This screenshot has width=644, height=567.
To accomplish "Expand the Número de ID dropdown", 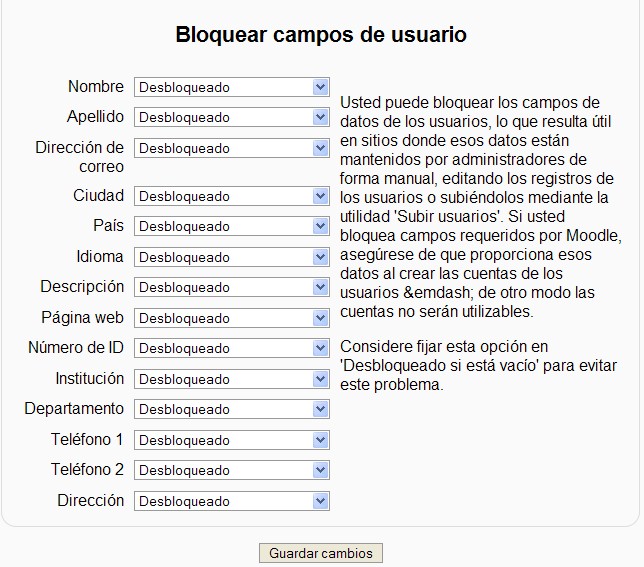I will pyautogui.click(x=231, y=348).
